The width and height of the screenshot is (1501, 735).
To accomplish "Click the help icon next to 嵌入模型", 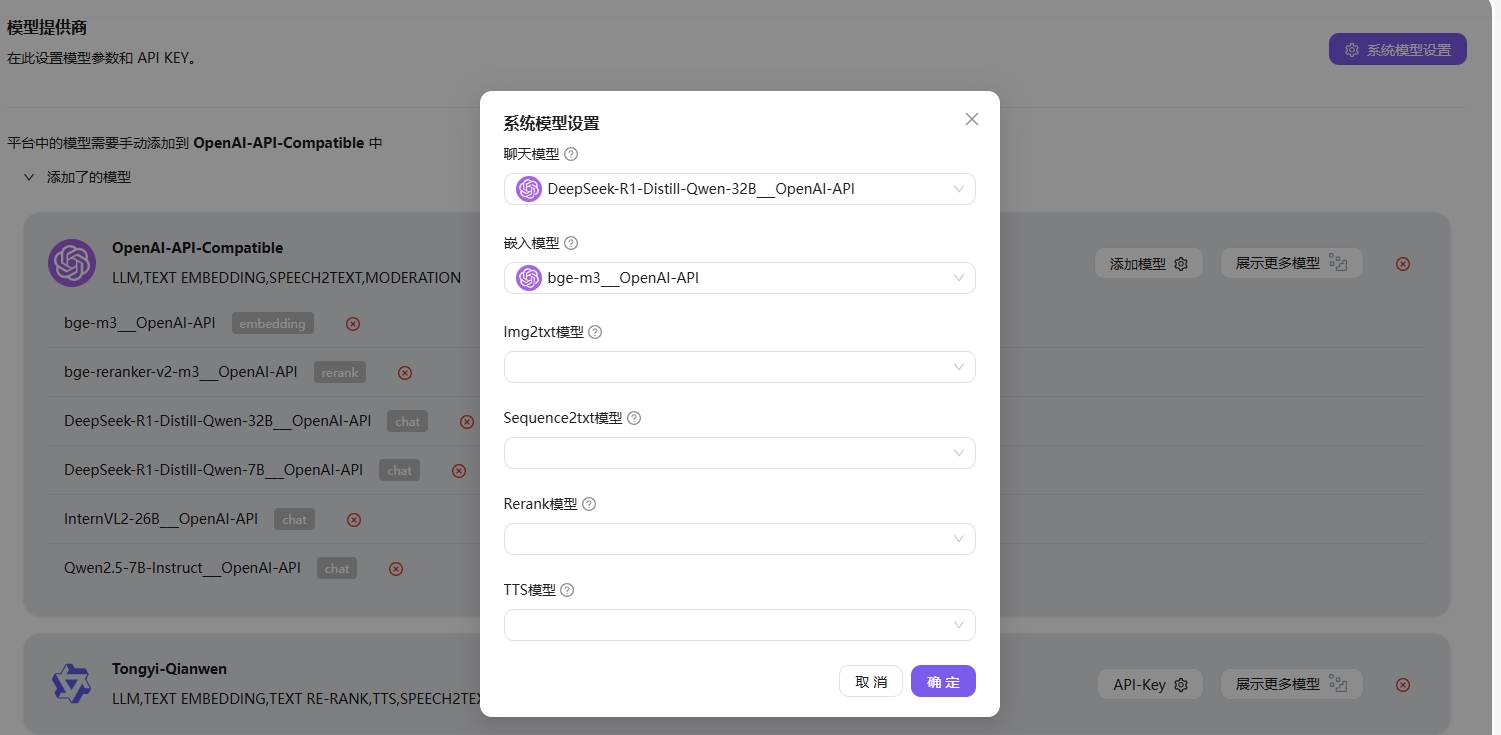I will click(571, 243).
